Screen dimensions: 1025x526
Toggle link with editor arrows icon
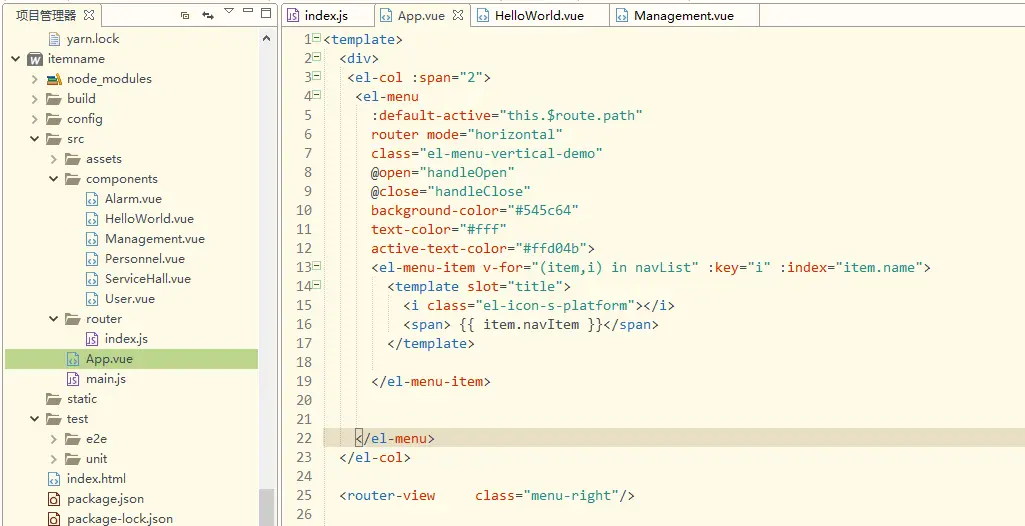[207, 15]
